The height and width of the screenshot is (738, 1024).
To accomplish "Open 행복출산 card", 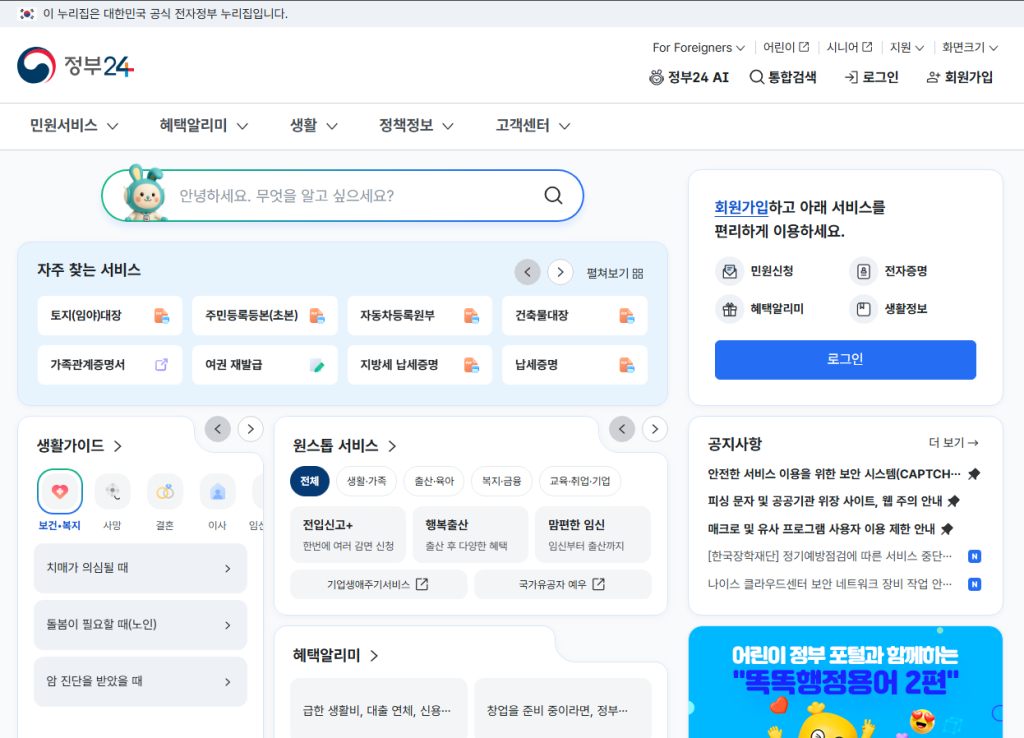I will point(471,534).
